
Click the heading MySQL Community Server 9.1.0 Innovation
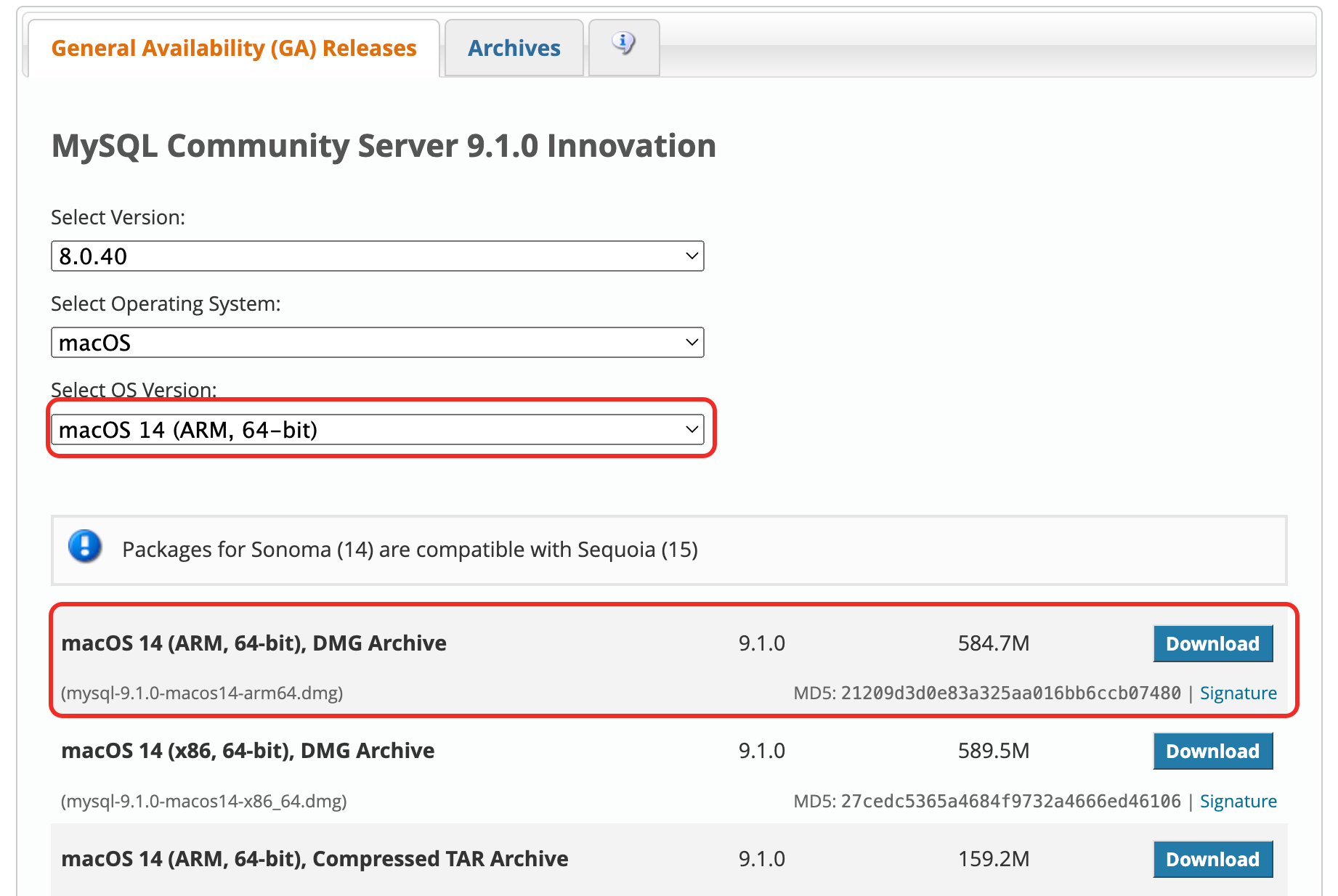click(x=384, y=146)
